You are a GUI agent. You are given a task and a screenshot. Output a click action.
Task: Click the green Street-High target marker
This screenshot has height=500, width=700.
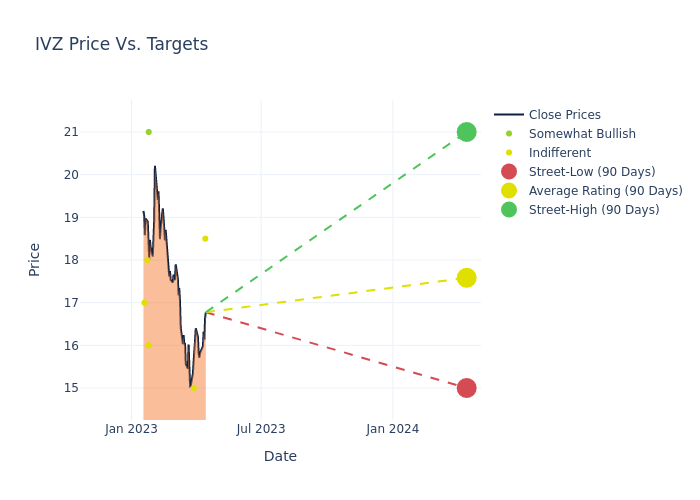click(x=466, y=132)
